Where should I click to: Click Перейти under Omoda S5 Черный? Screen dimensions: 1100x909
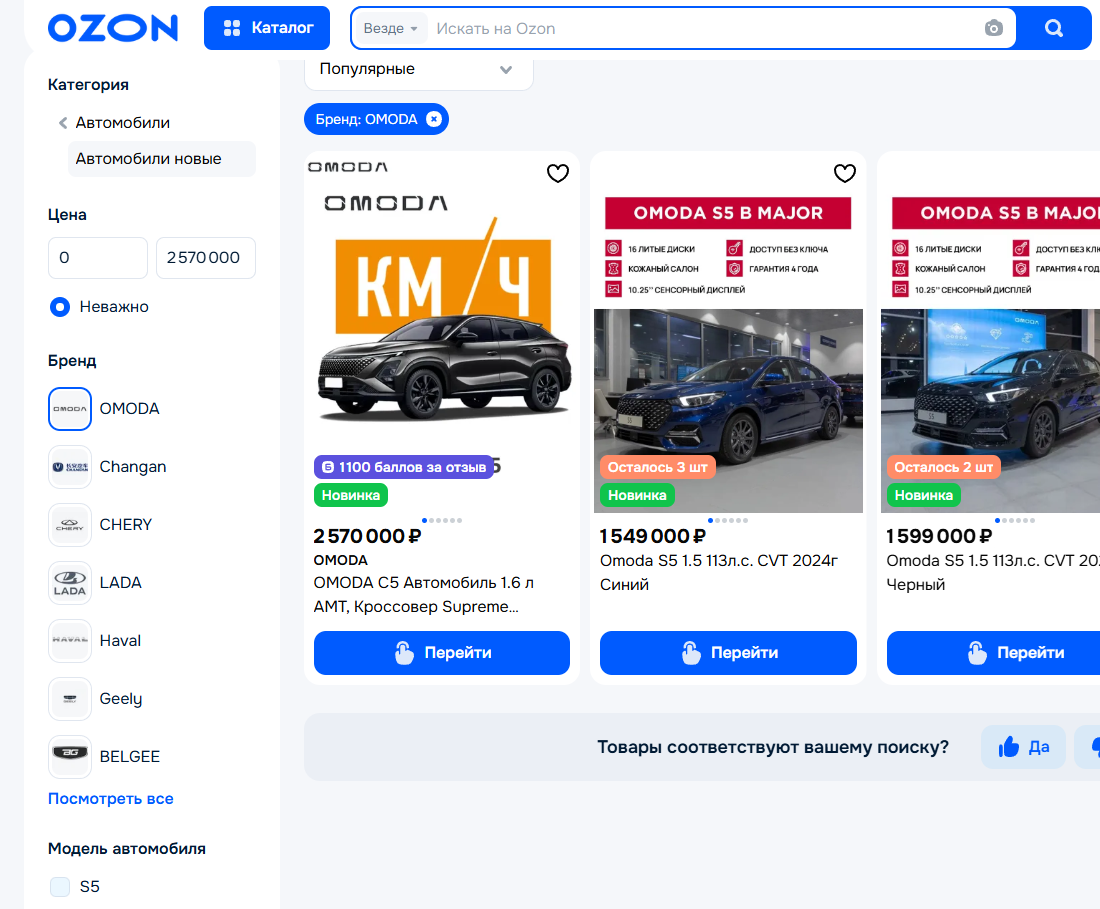tap(993, 653)
